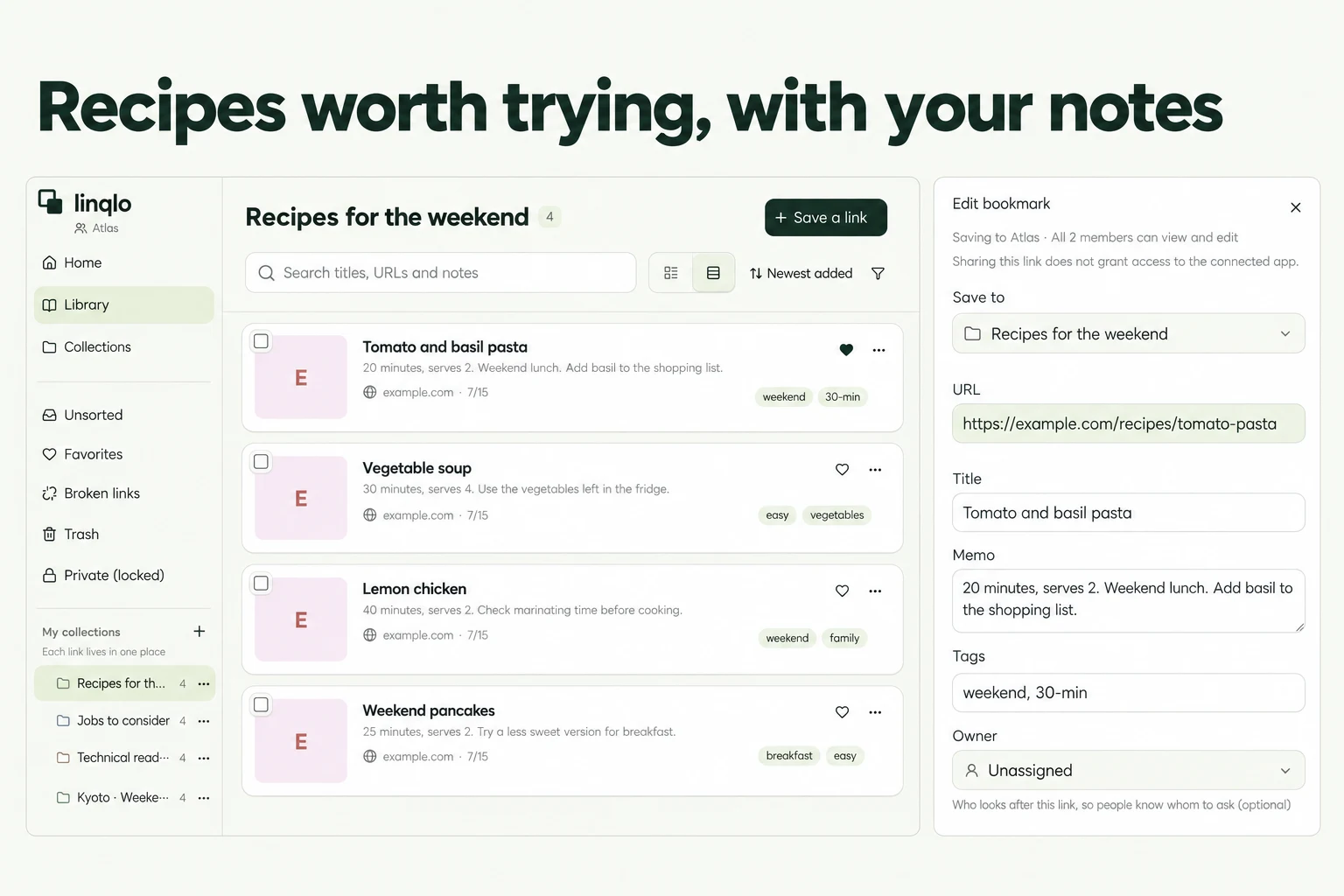Viewport: 1344px width, 896px height.
Task: Open the Jobs to consider collection
Action: pyautogui.click(x=123, y=721)
